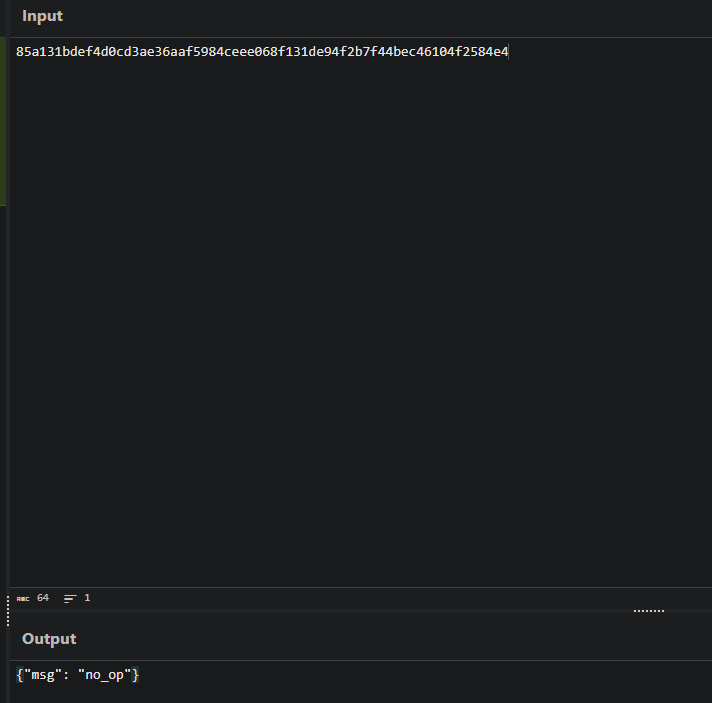Click at start of the 85a131 hex string
Viewport: 712px width, 703px height.
[x=17, y=51]
